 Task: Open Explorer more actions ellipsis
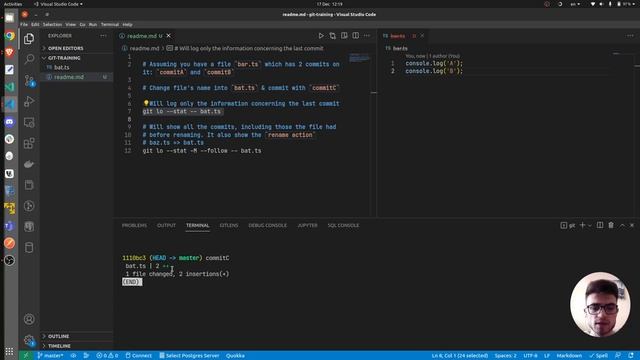(103, 36)
